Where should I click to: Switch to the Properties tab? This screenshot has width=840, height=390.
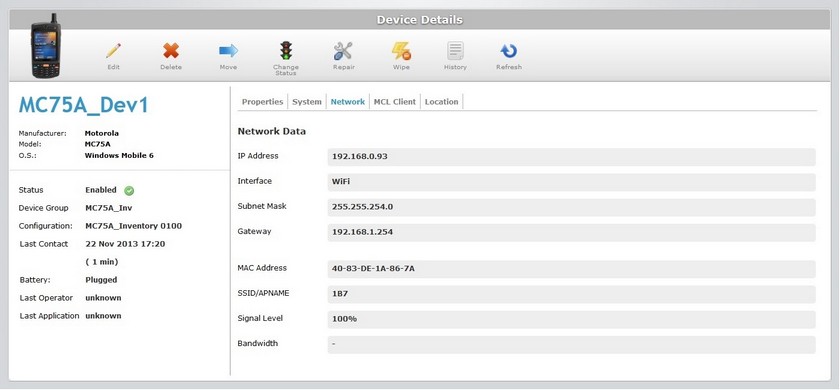pos(262,102)
